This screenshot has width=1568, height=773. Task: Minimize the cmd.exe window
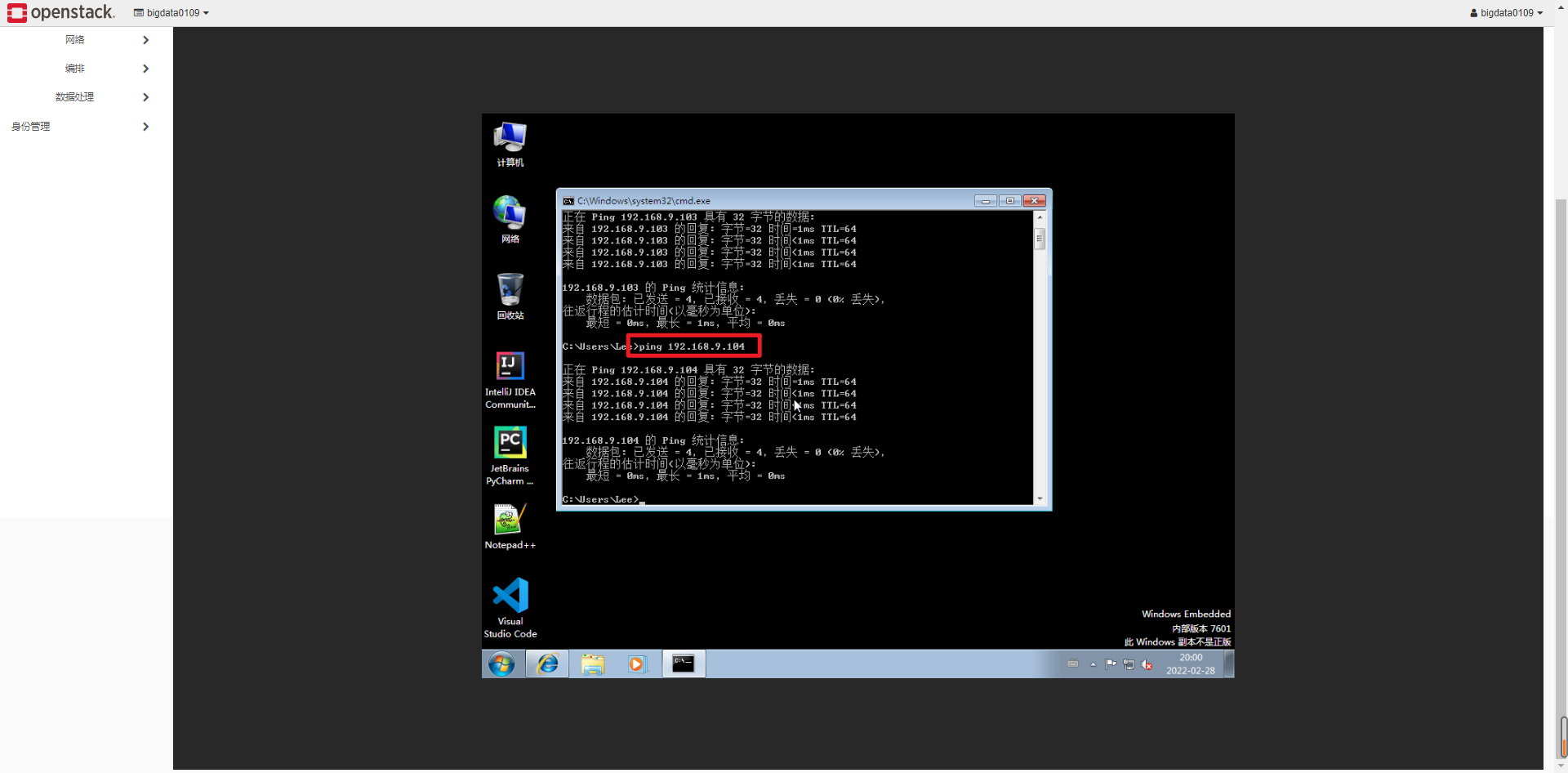point(986,201)
